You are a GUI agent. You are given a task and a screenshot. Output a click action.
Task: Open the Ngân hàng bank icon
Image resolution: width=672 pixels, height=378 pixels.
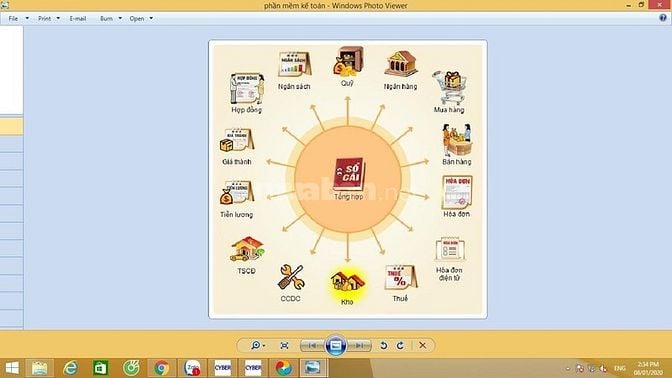400,64
